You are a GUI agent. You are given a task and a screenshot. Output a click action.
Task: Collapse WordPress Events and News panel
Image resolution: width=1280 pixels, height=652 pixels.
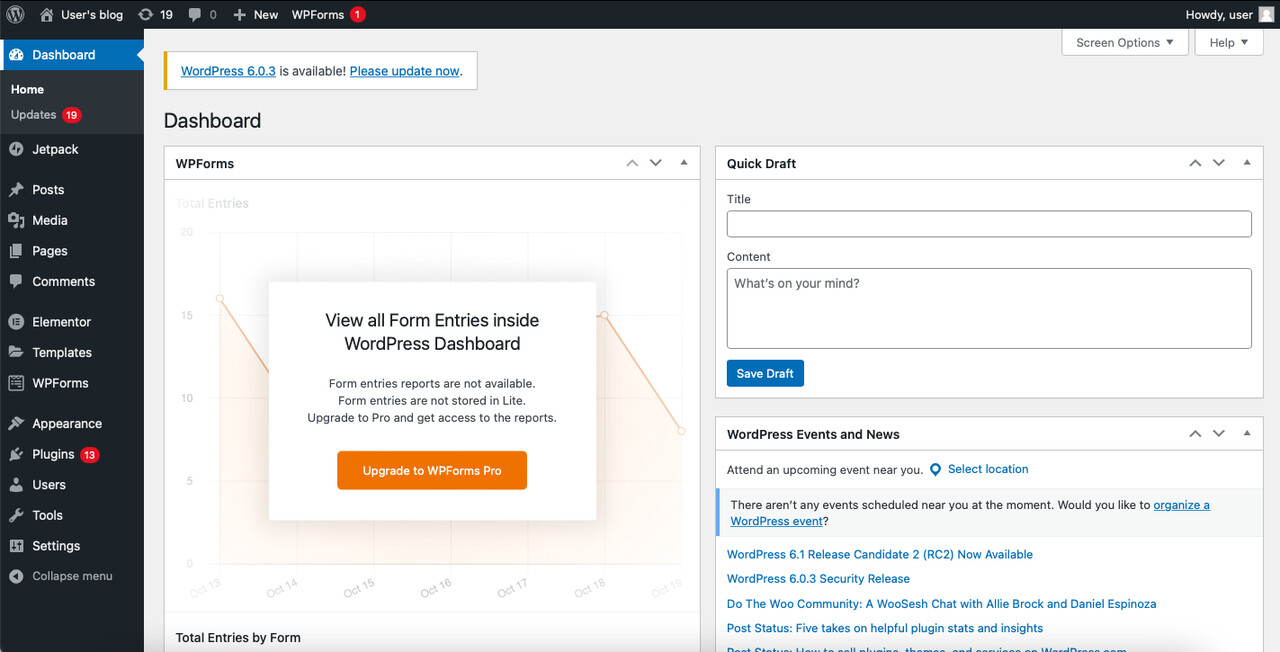(1247, 433)
